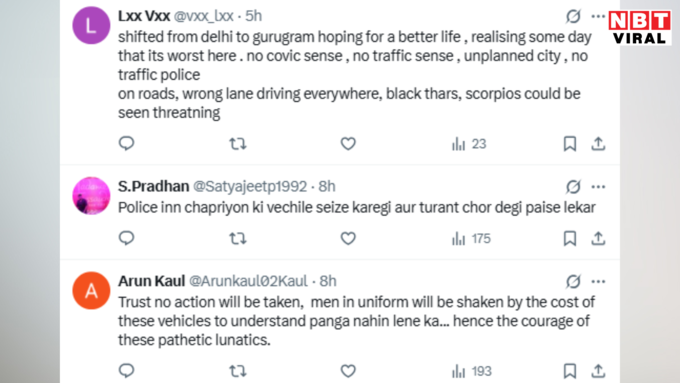Open more options on Lxx Vxx tweet

coord(598,16)
